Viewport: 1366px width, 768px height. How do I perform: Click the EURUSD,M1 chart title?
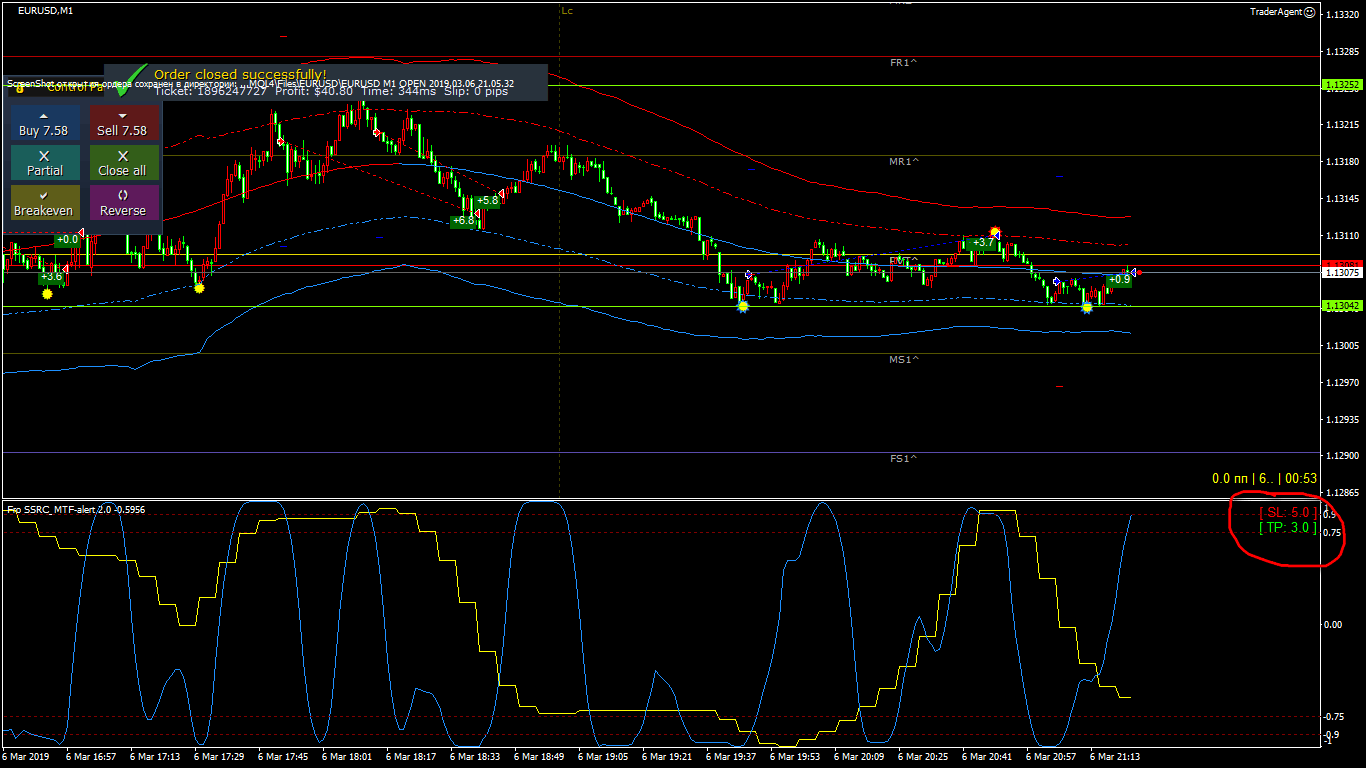[45, 10]
